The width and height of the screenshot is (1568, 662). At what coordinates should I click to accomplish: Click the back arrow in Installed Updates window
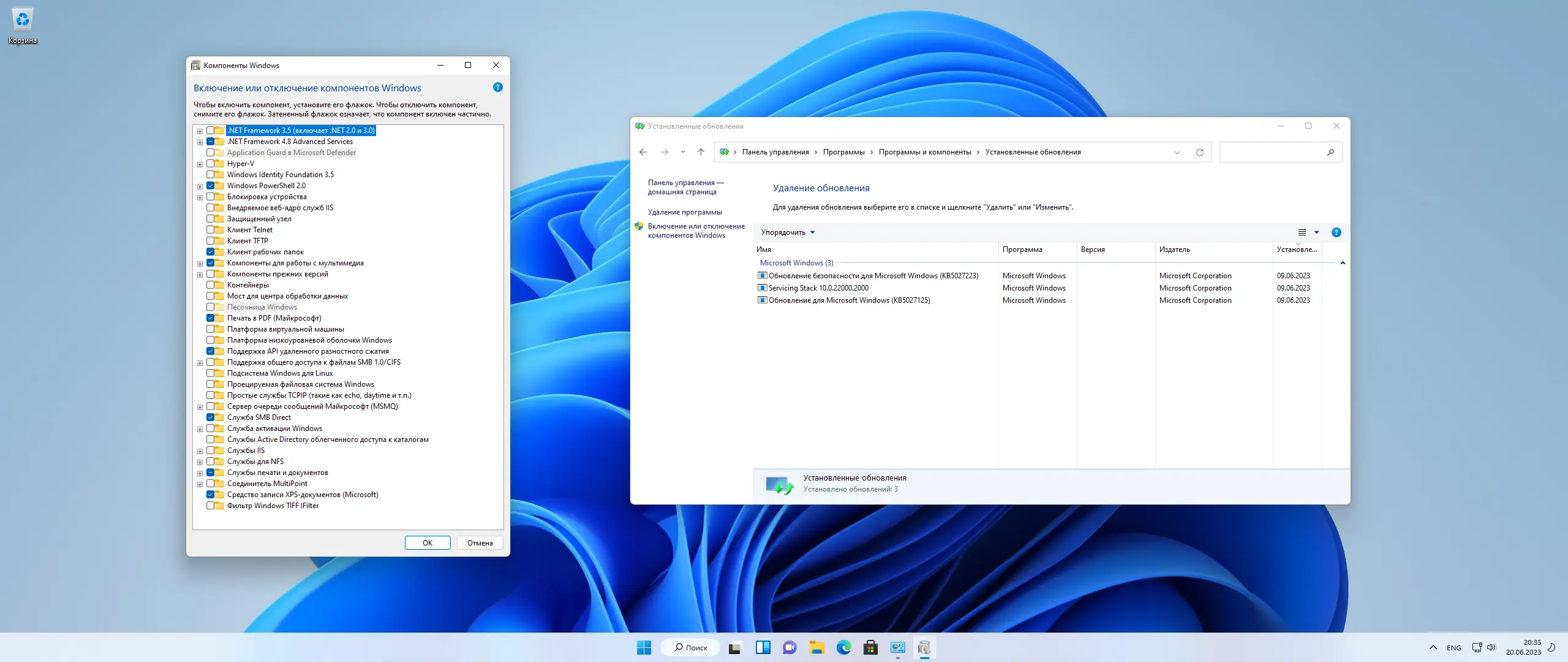pos(643,152)
